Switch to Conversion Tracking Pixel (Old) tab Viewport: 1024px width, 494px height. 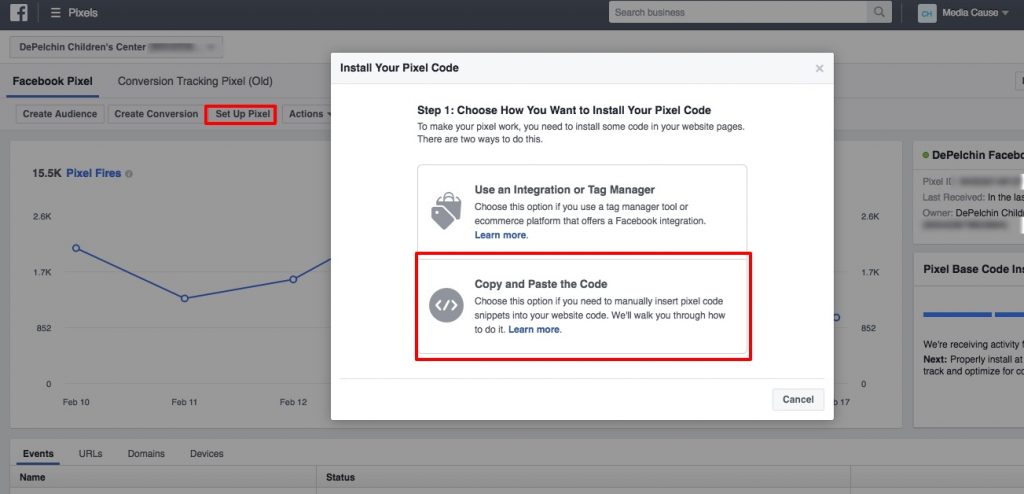(195, 82)
